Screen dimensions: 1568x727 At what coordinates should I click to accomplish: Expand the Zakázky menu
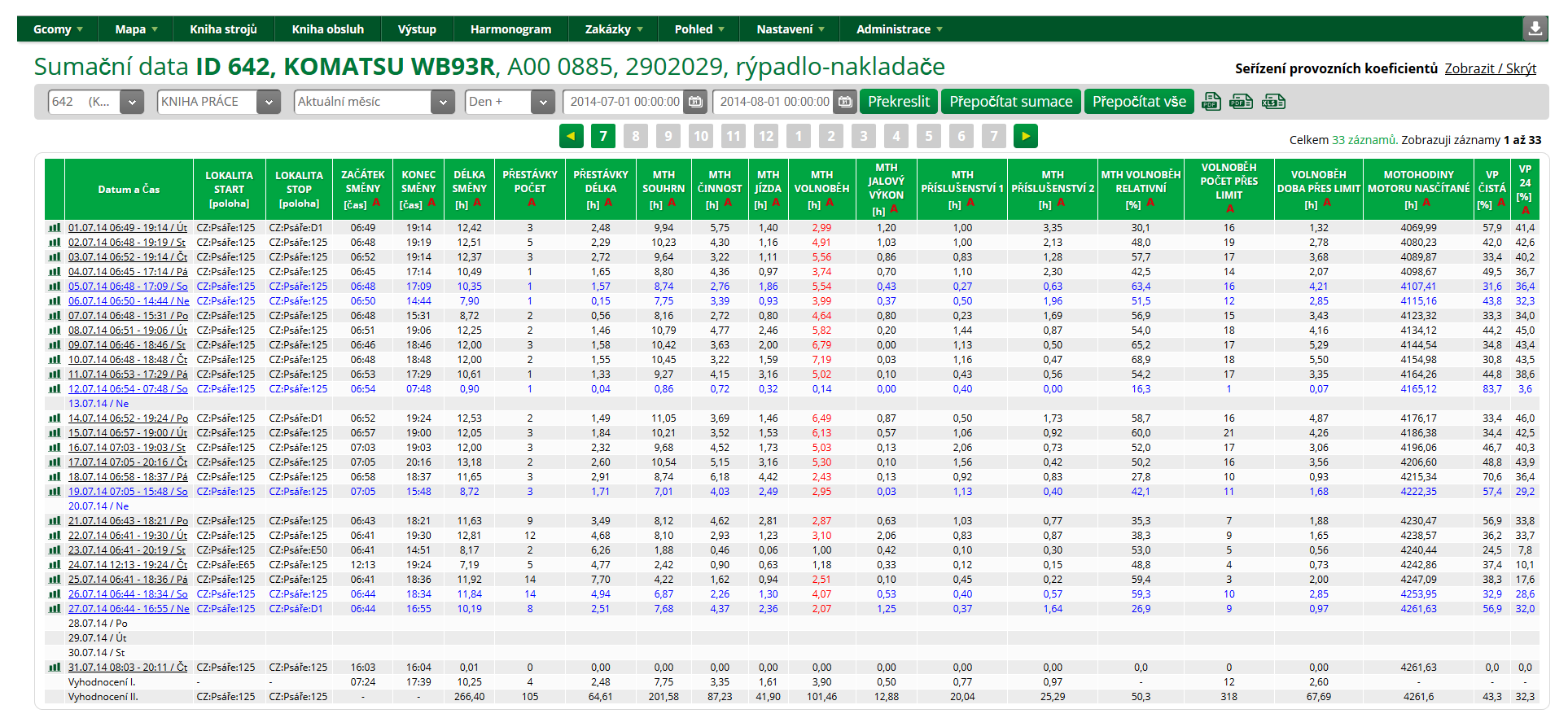(614, 29)
